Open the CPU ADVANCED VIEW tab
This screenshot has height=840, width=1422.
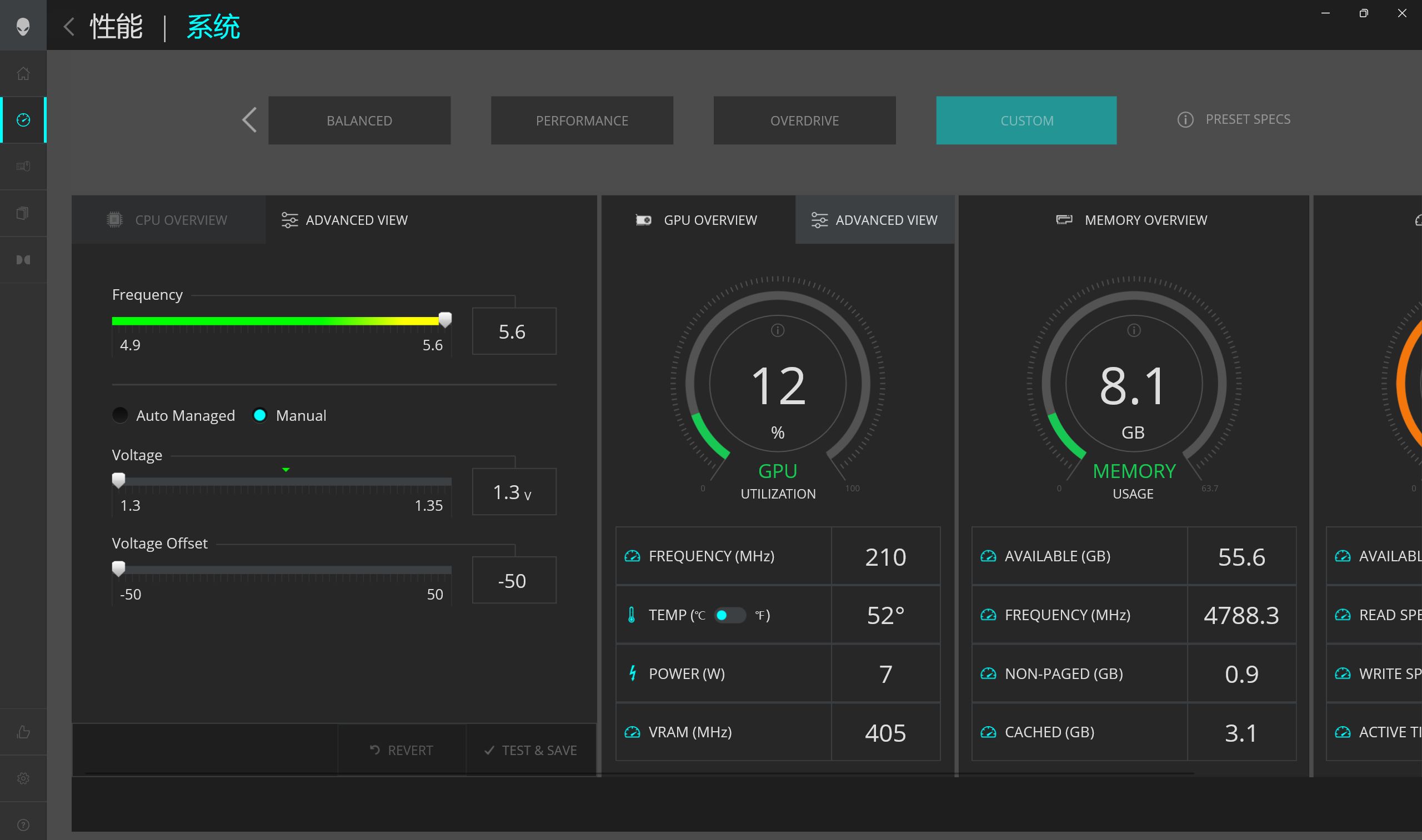pyautogui.click(x=344, y=220)
